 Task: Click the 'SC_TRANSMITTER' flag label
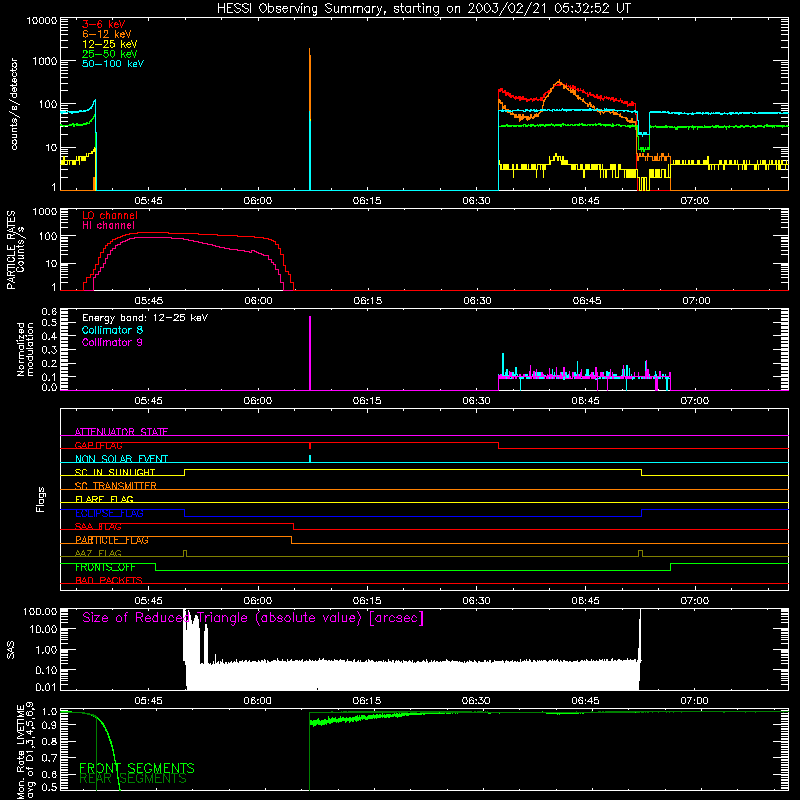click(116, 486)
